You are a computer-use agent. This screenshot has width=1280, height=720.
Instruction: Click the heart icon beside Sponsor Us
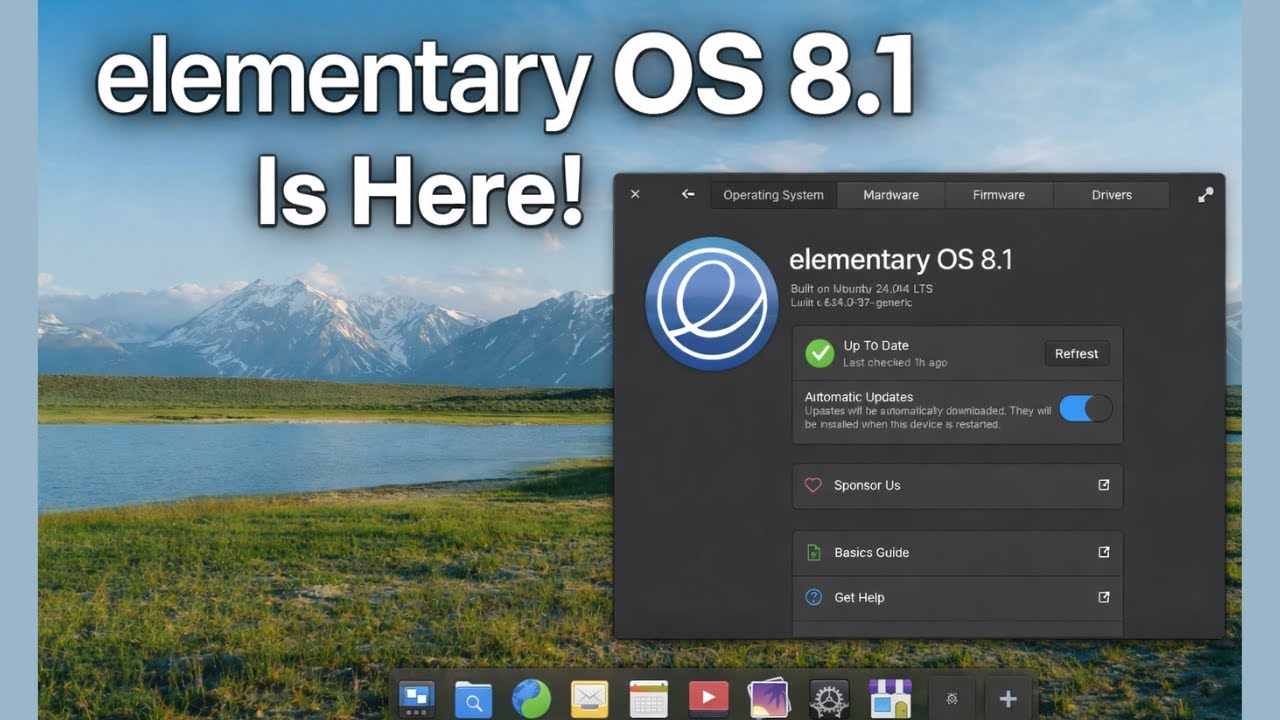(x=813, y=485)
